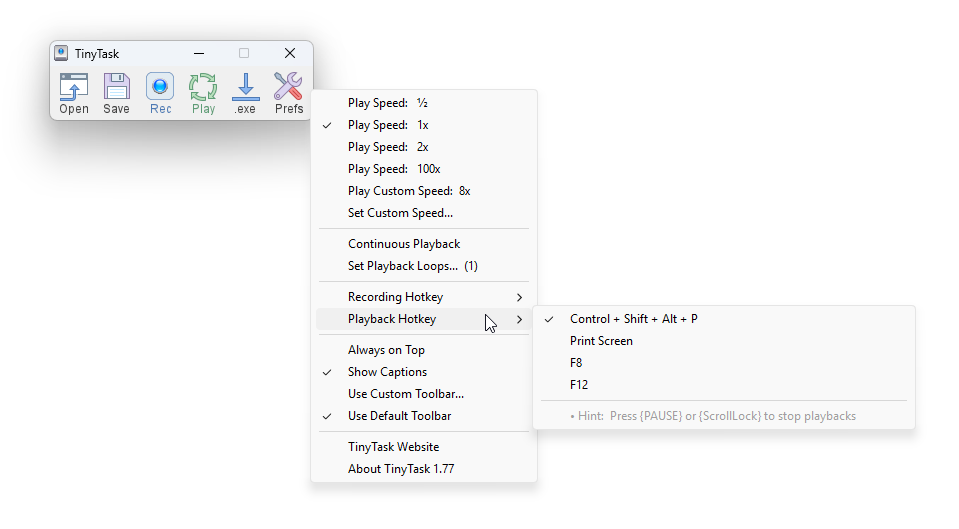Open the Prefs wrench icon
The width and height of the screenshot is (959, 529).
(289, 93)
